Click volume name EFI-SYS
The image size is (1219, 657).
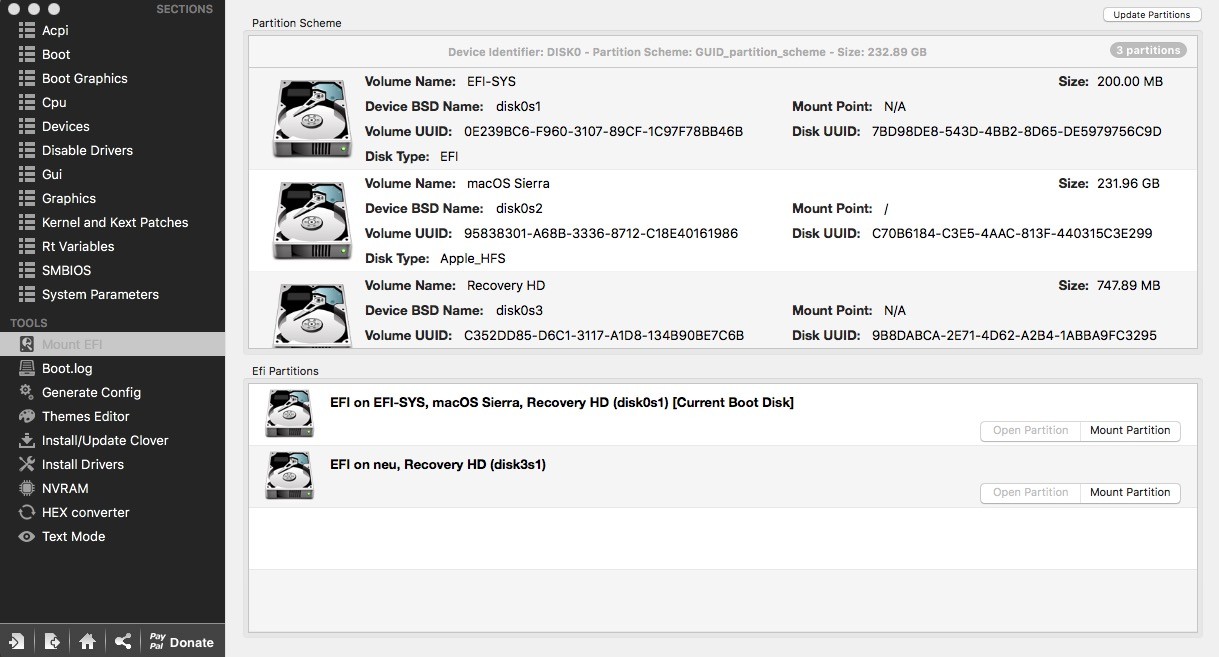coord(491,81)
